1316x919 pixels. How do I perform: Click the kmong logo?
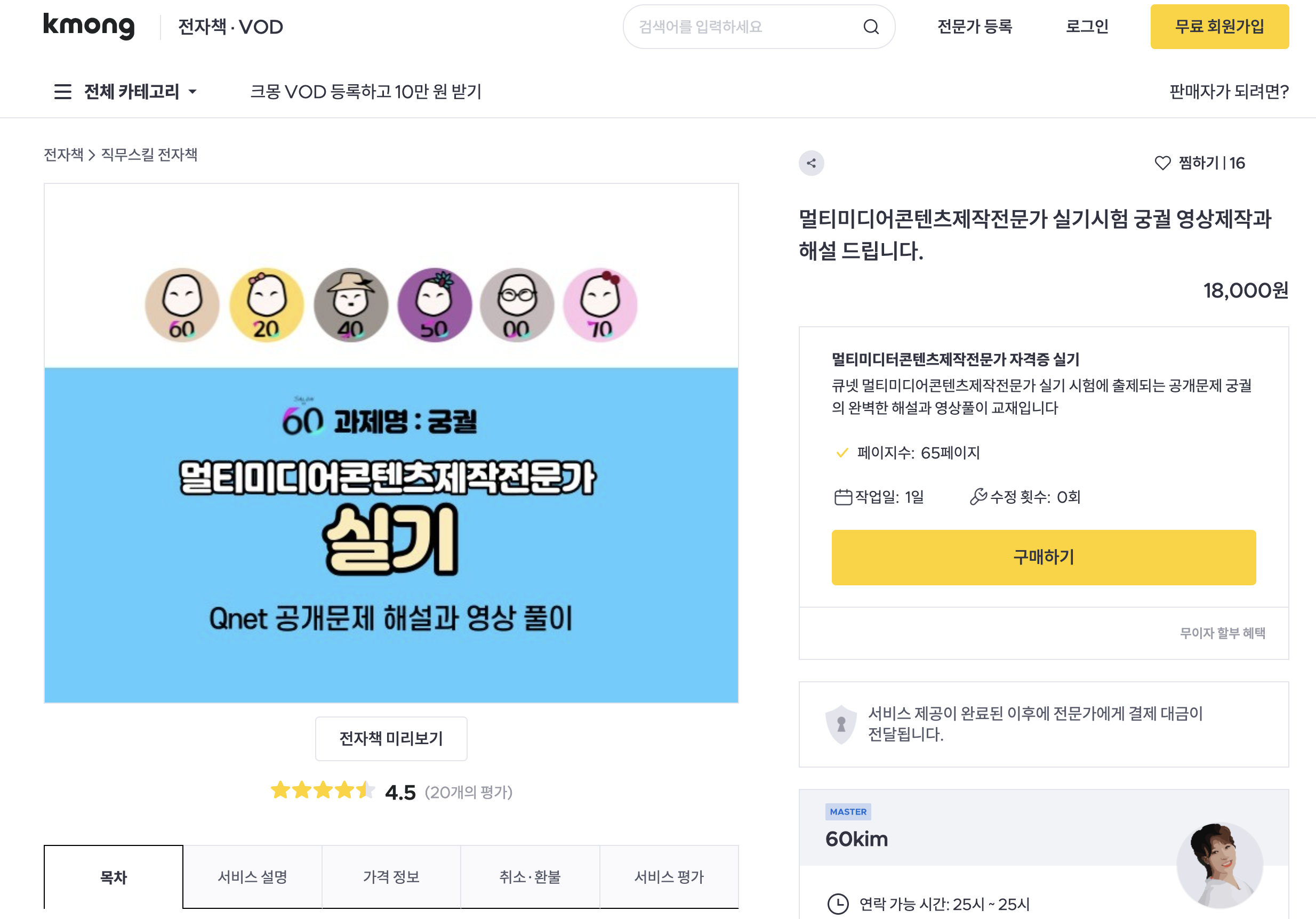pos(89,26)
